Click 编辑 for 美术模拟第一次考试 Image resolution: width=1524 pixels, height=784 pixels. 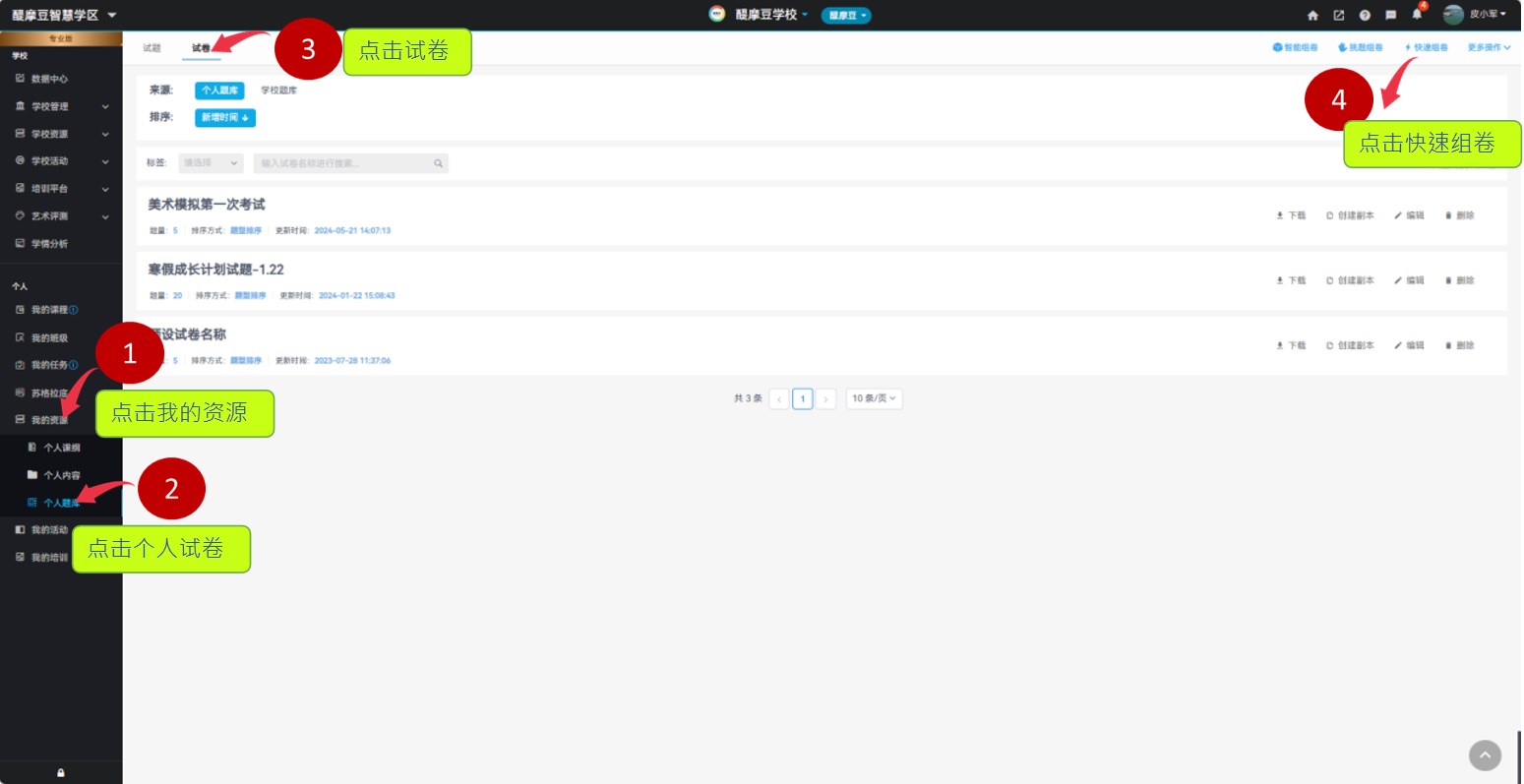pos(1409,215)
